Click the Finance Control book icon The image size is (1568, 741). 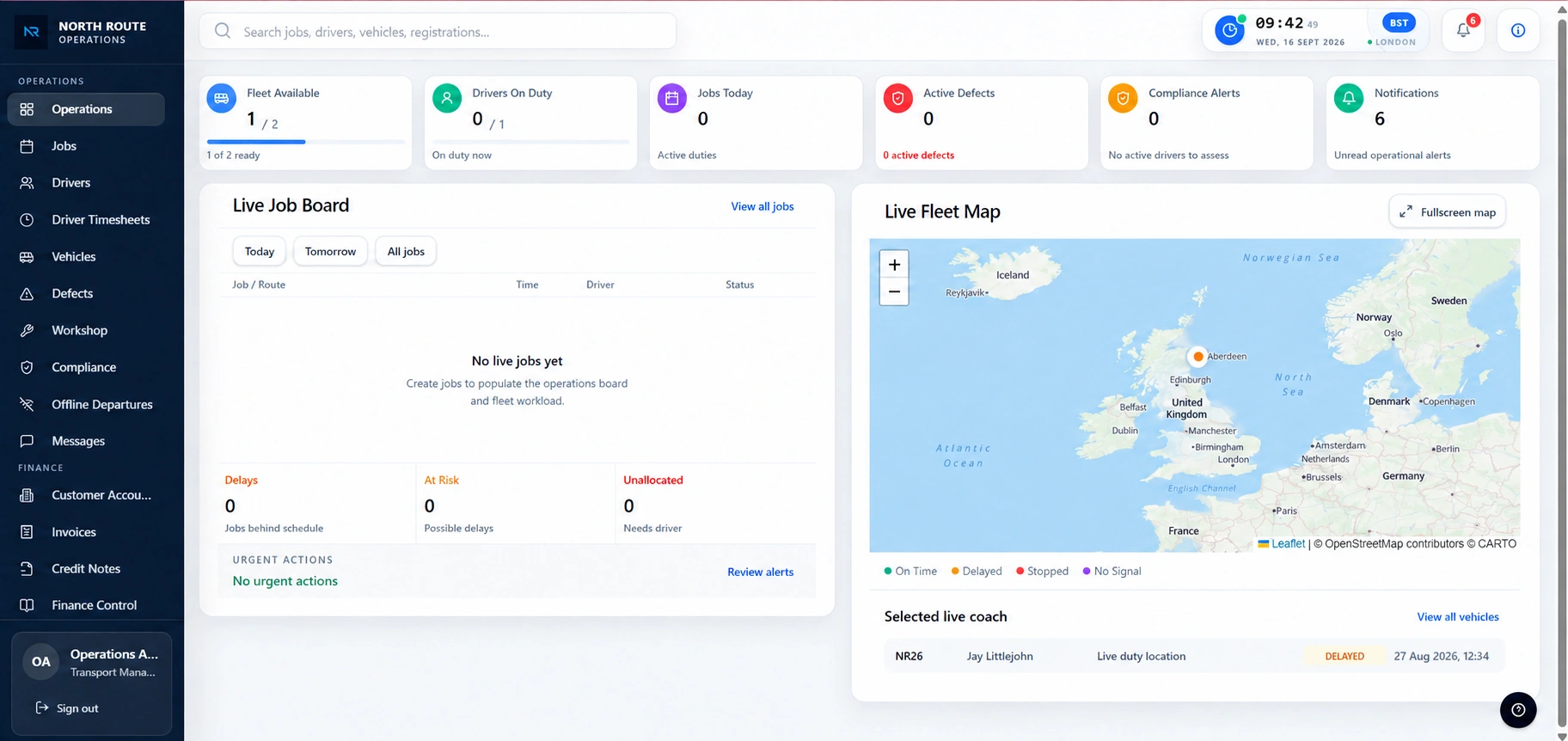point(27,605)
